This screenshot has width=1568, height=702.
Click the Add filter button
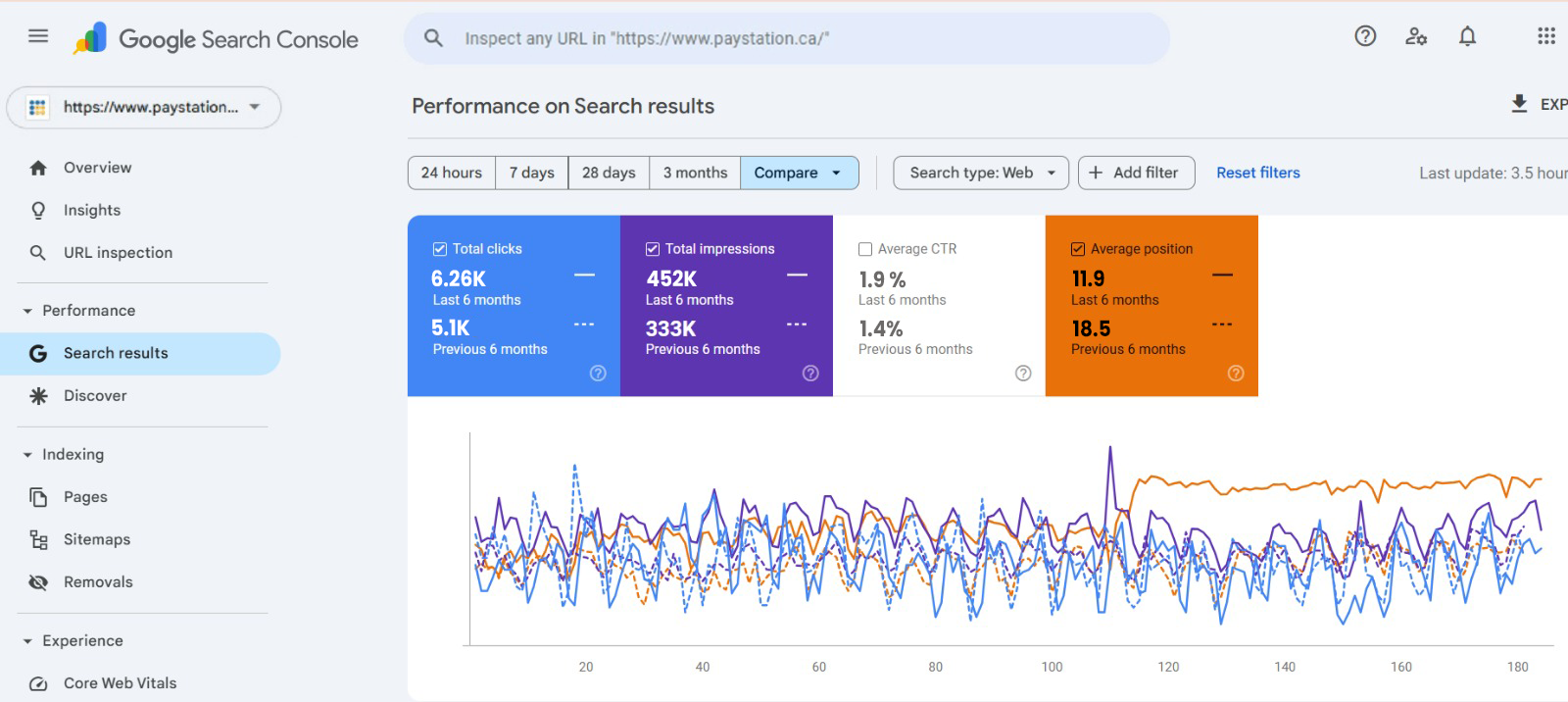1135,173
